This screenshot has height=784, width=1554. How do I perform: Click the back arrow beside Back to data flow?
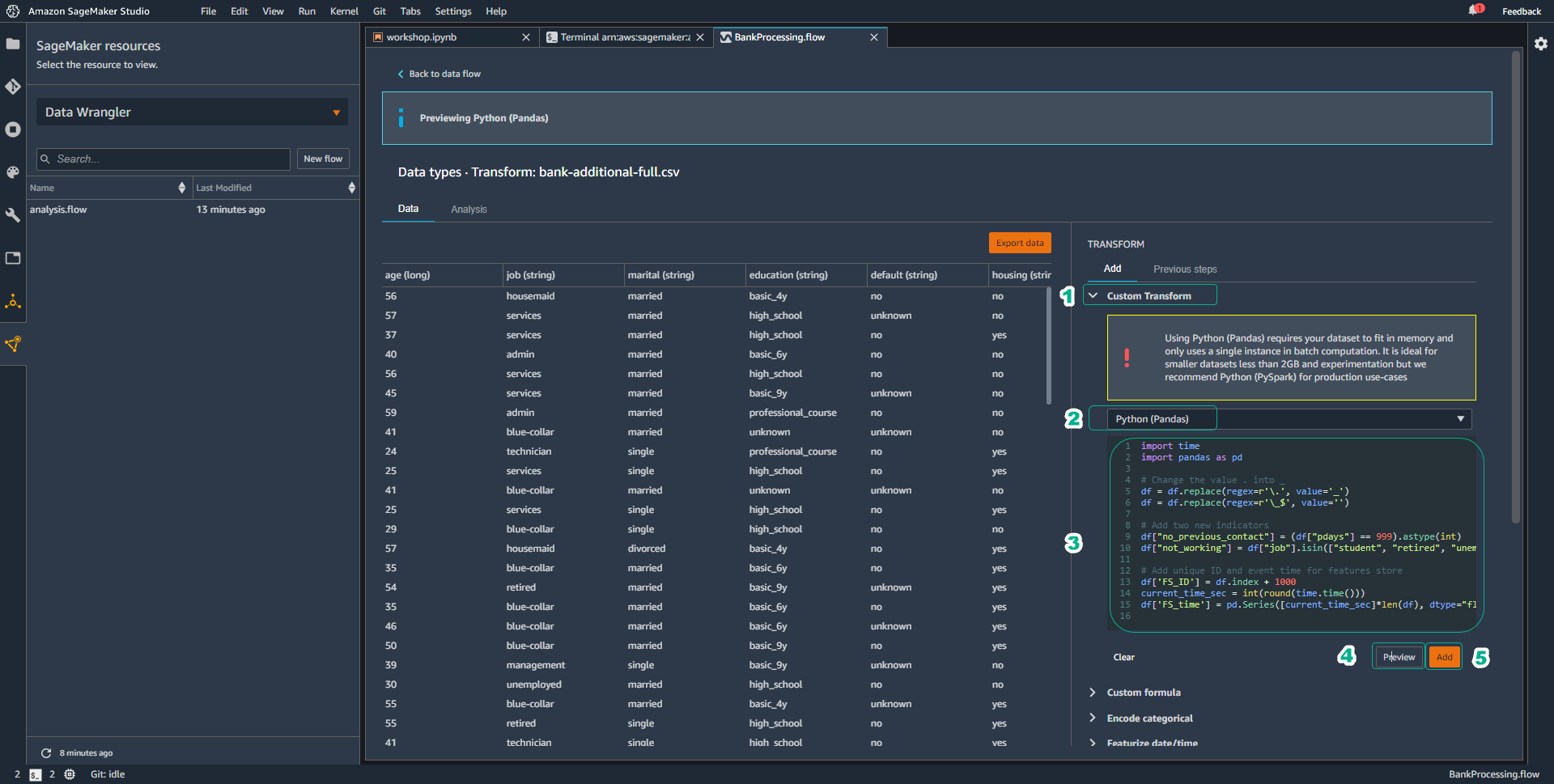coord(401,74)
